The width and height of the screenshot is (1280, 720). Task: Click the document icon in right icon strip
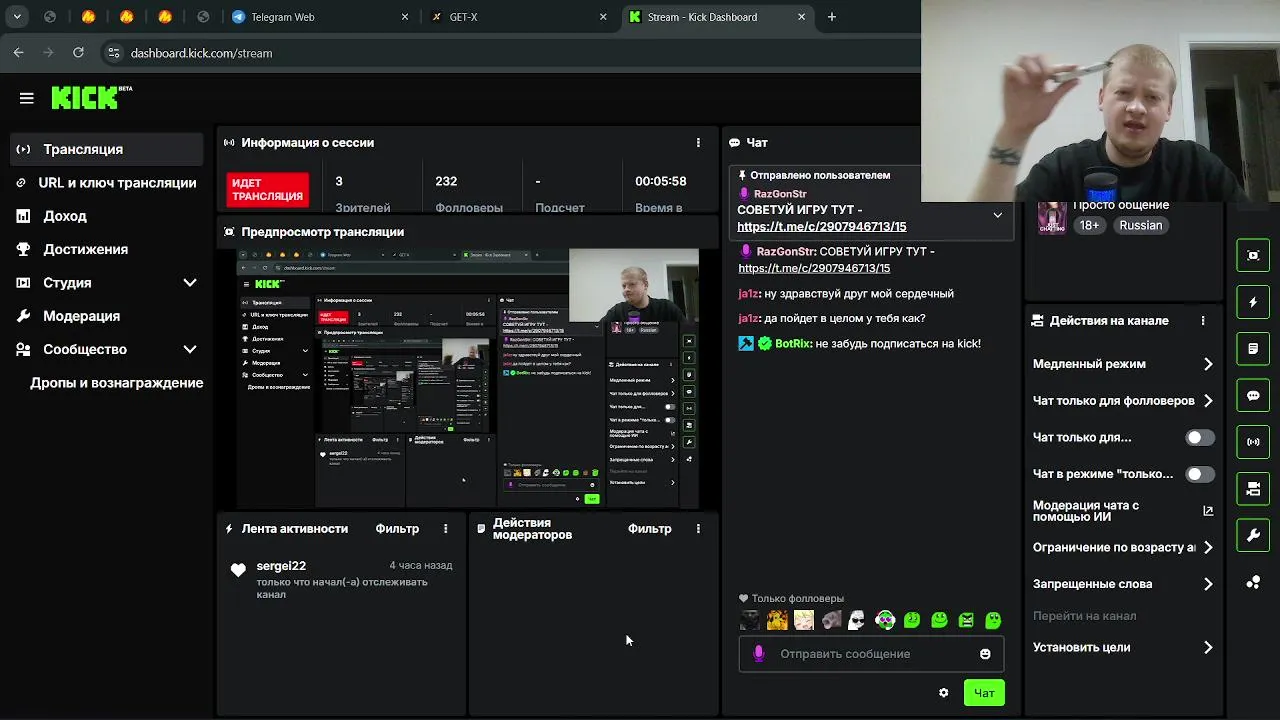click(1253, 349)
